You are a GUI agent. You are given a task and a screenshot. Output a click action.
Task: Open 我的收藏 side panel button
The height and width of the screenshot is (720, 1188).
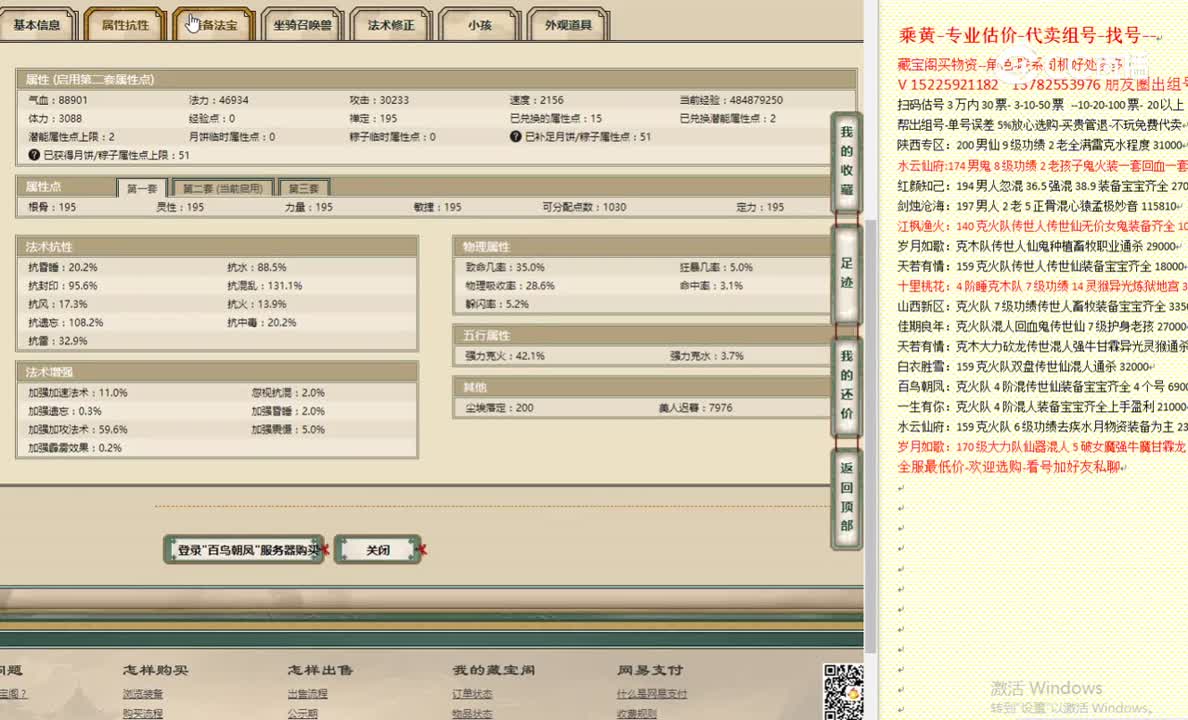tap(846, 161)
